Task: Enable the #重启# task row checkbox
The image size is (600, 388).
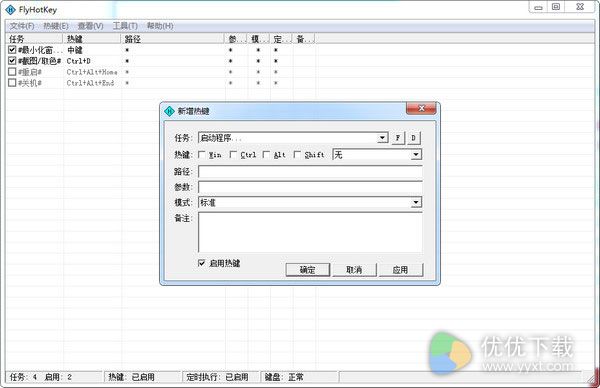Action: [x=12, y=72]
